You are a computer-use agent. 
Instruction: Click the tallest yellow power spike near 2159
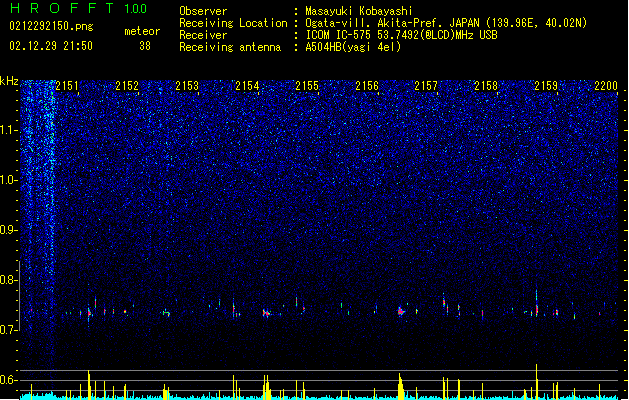[x=536, y=381]
